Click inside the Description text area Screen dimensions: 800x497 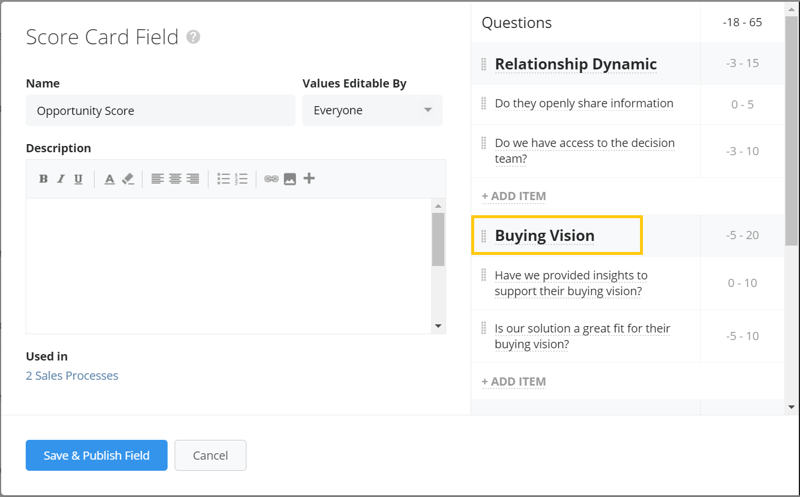229,266
